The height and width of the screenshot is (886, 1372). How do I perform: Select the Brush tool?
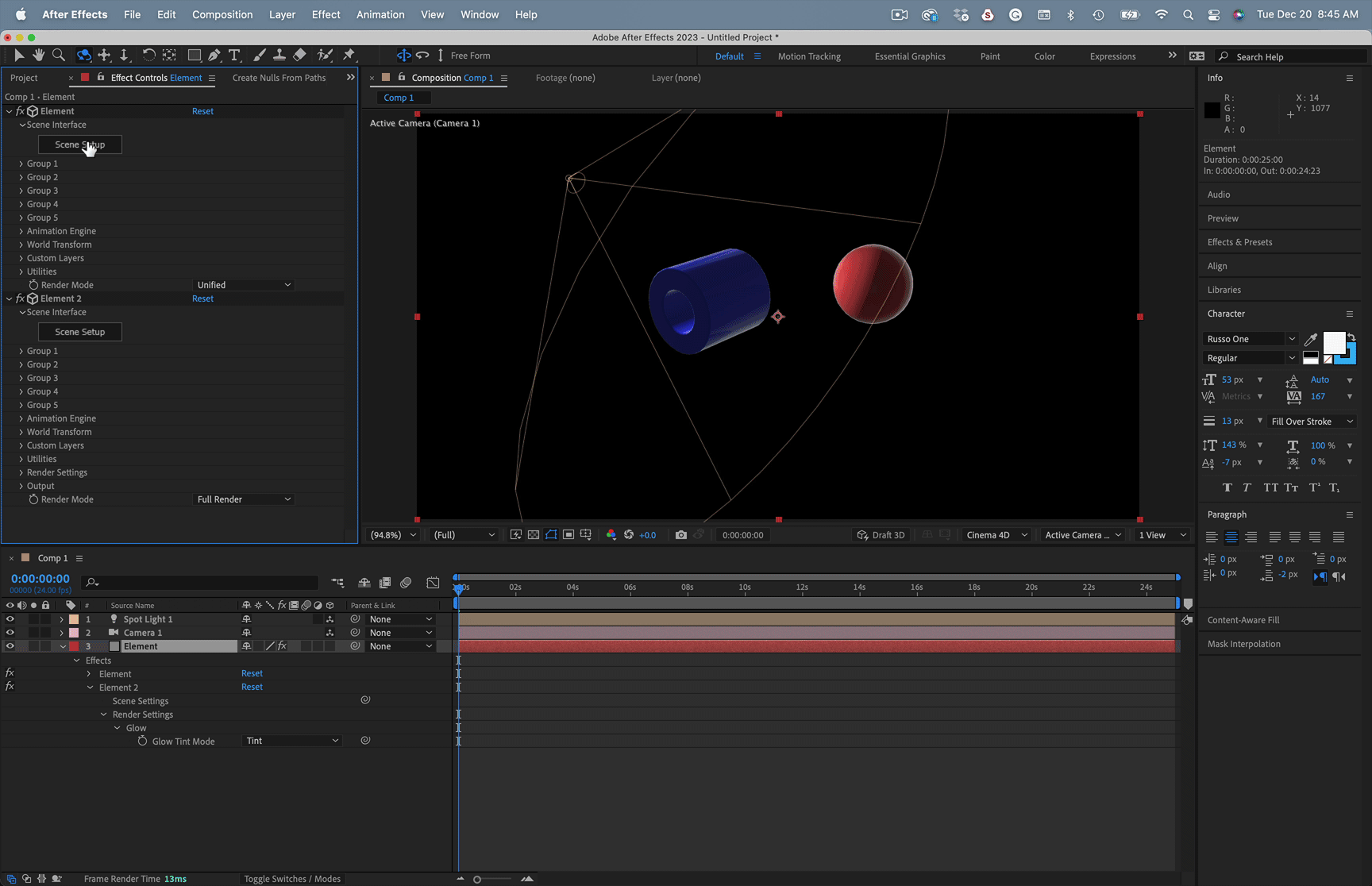pos(259,55)
